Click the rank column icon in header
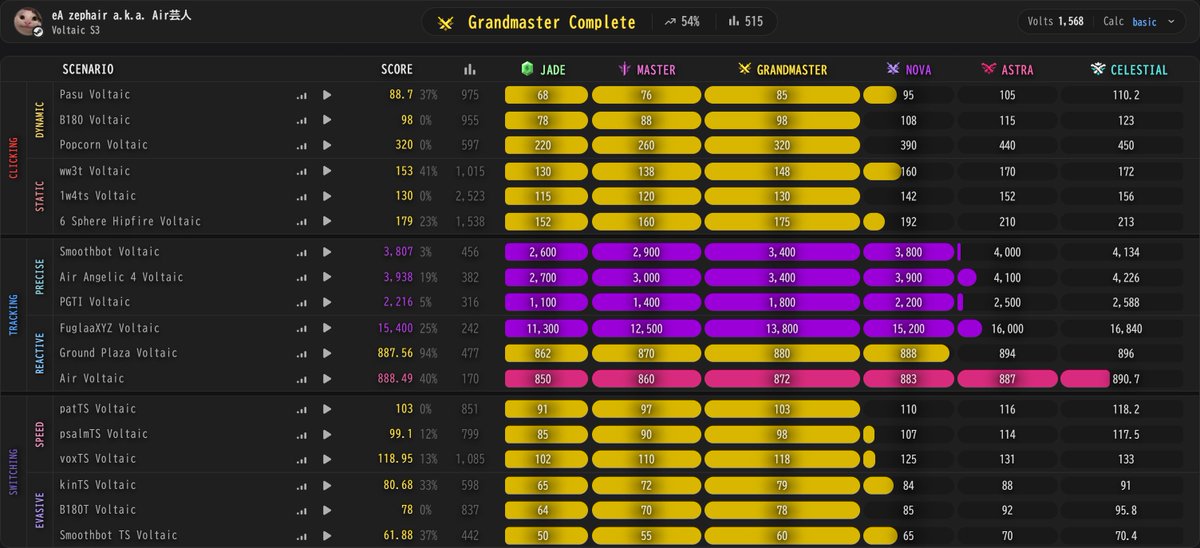The image size is (1200, 548). coord(470,70)
